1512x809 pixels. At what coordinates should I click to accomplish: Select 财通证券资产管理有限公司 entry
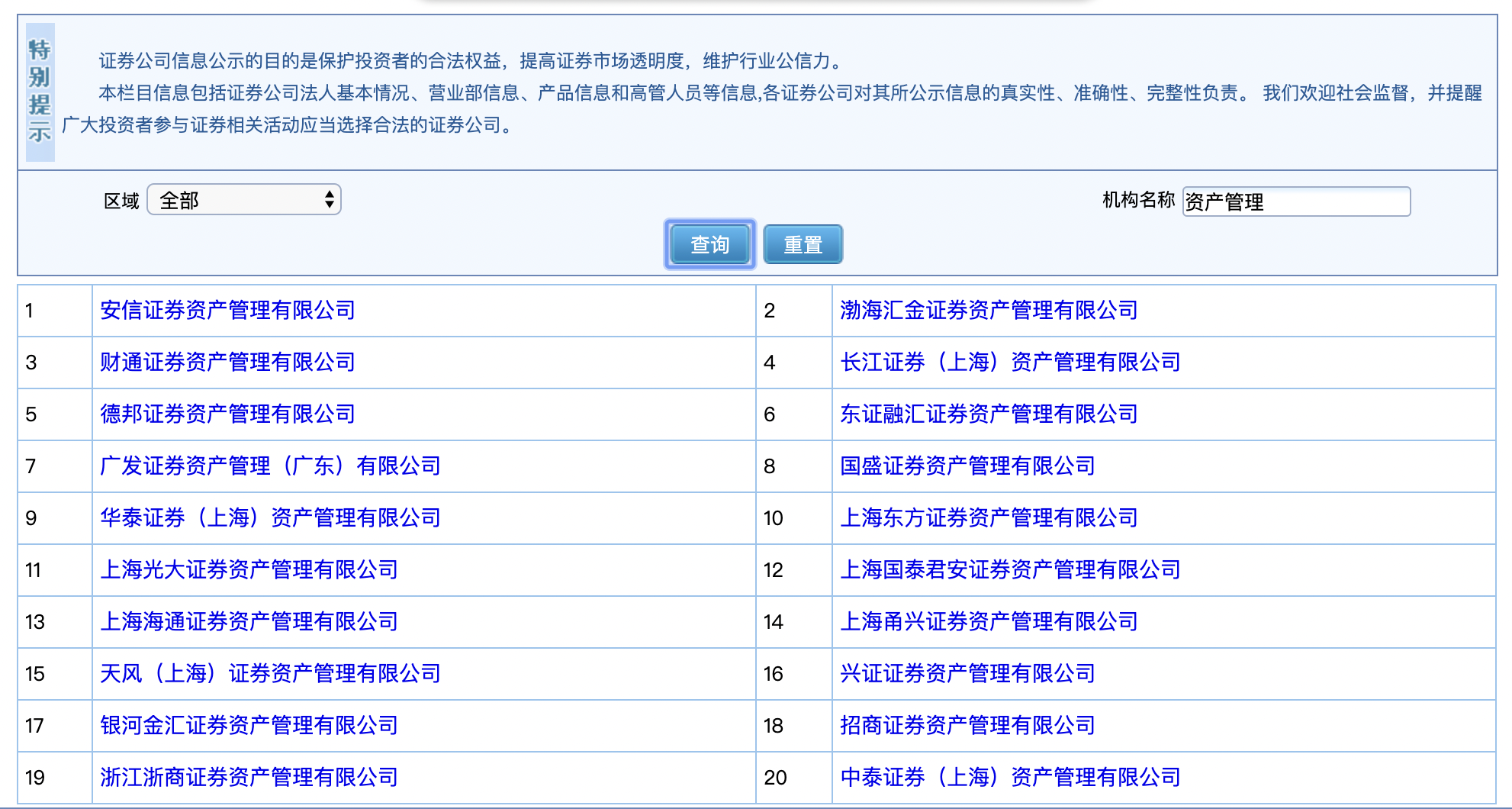pos(227,362)
